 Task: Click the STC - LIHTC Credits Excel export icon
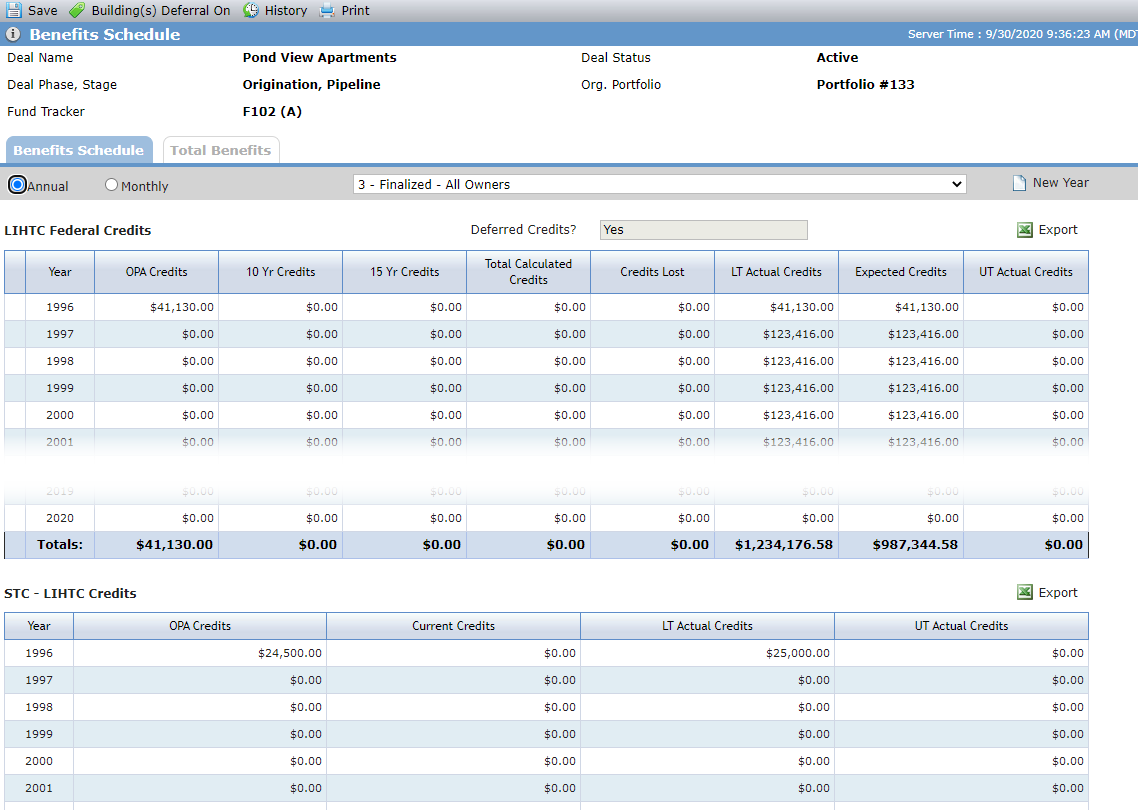click(x=1025, y=592)
